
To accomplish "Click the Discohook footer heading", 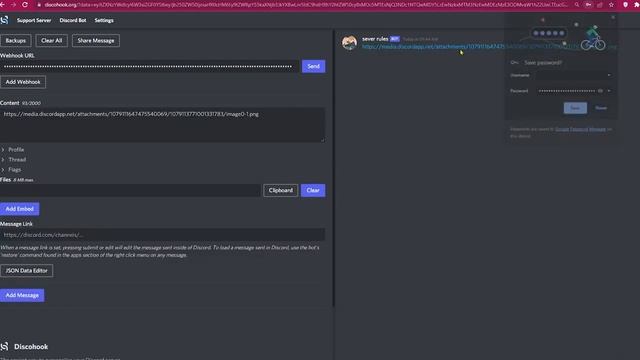I will [31, 347].
